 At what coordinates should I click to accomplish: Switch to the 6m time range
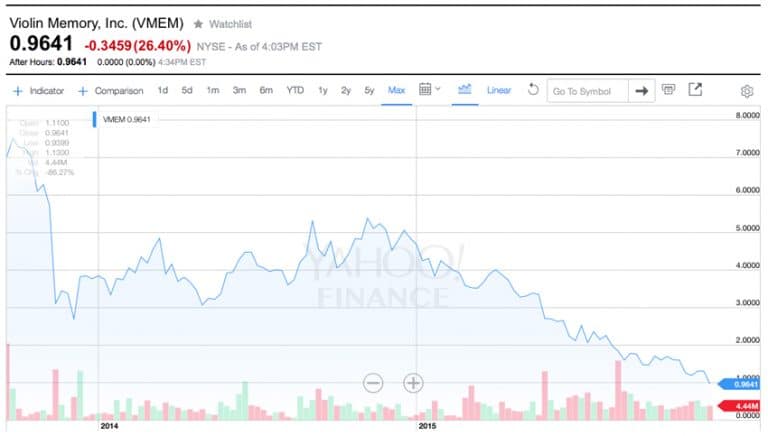tap(266, 90)
